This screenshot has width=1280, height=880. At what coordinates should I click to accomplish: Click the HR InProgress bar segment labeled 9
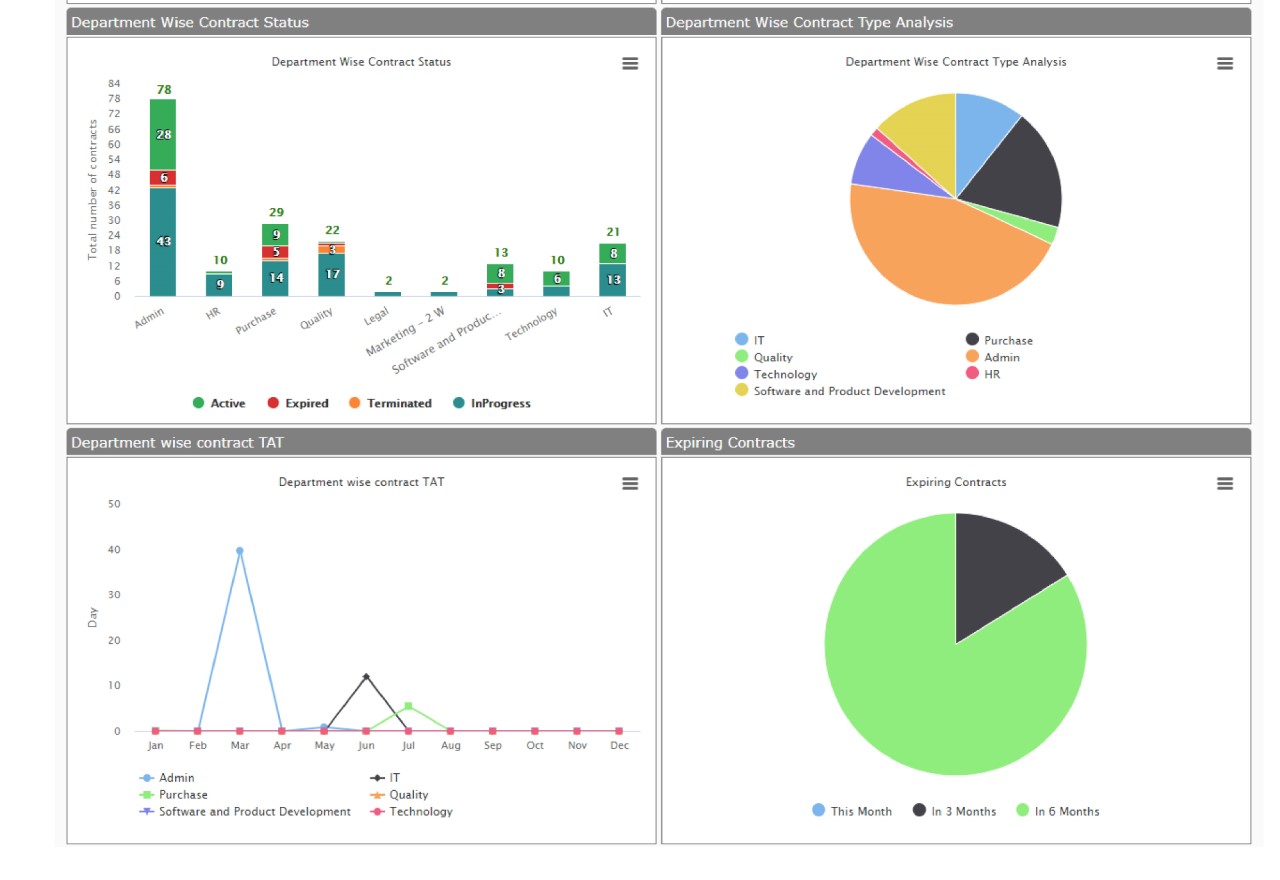point(220,285)
